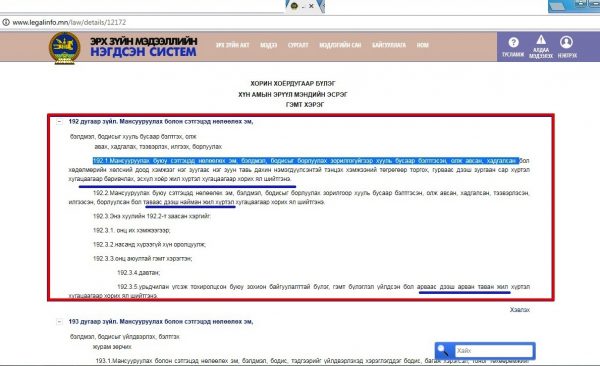
Task: Click the 193 дугаар зүйл article heading
Action: click(161, 322)
